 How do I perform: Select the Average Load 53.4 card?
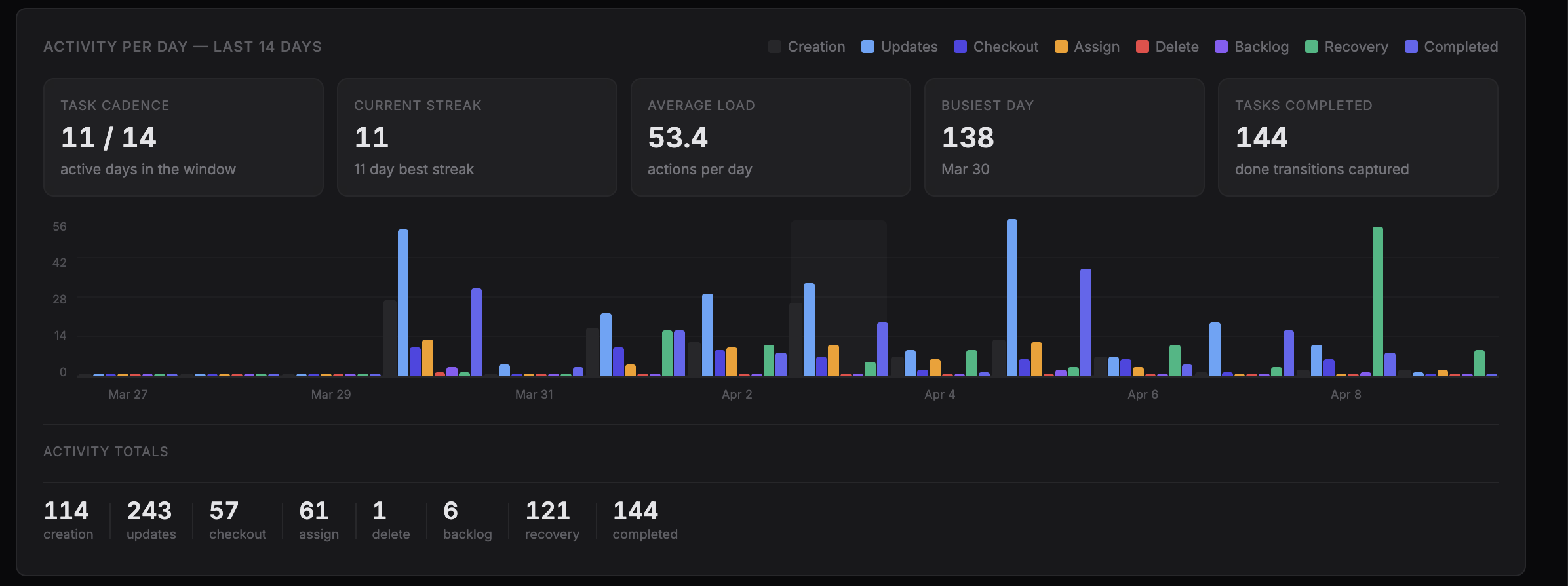(x=771, y=137)
